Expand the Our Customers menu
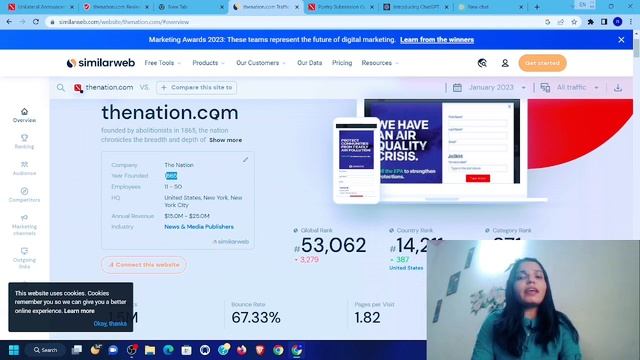The width and height of the screenshot is (640, 360). (261, 63)
